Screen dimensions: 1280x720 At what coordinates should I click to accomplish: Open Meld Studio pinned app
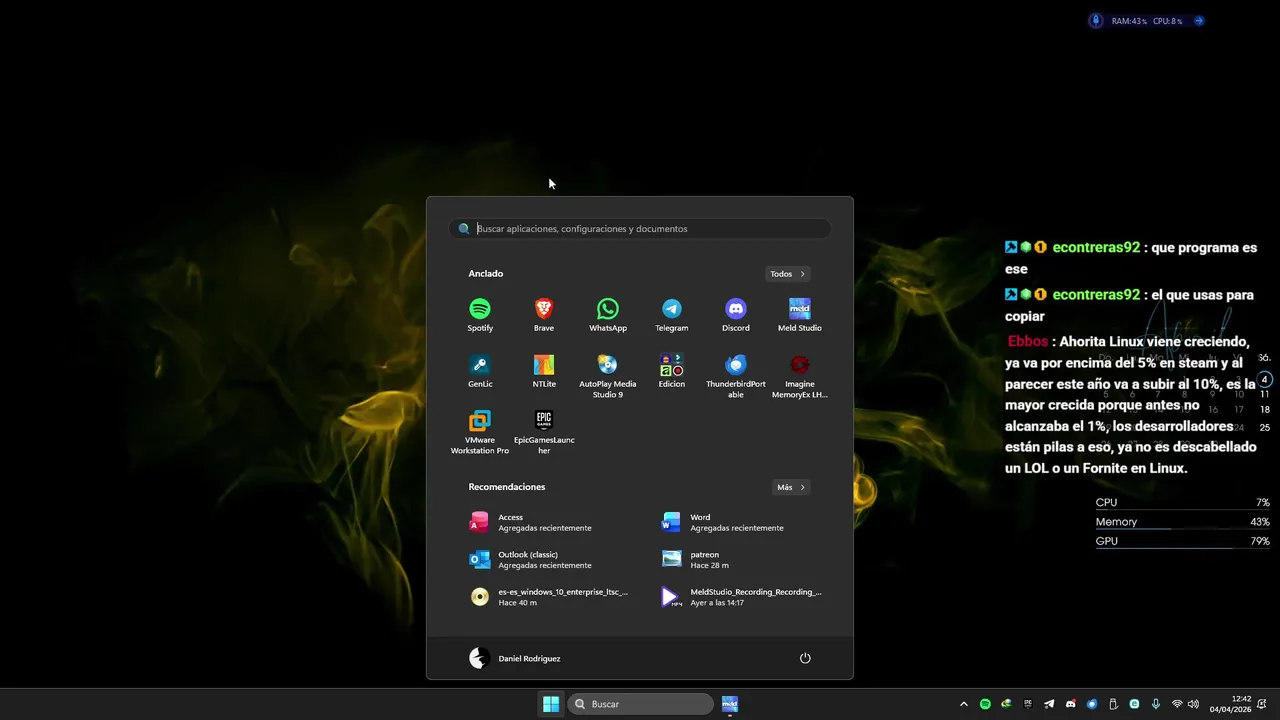pos(800,315)
